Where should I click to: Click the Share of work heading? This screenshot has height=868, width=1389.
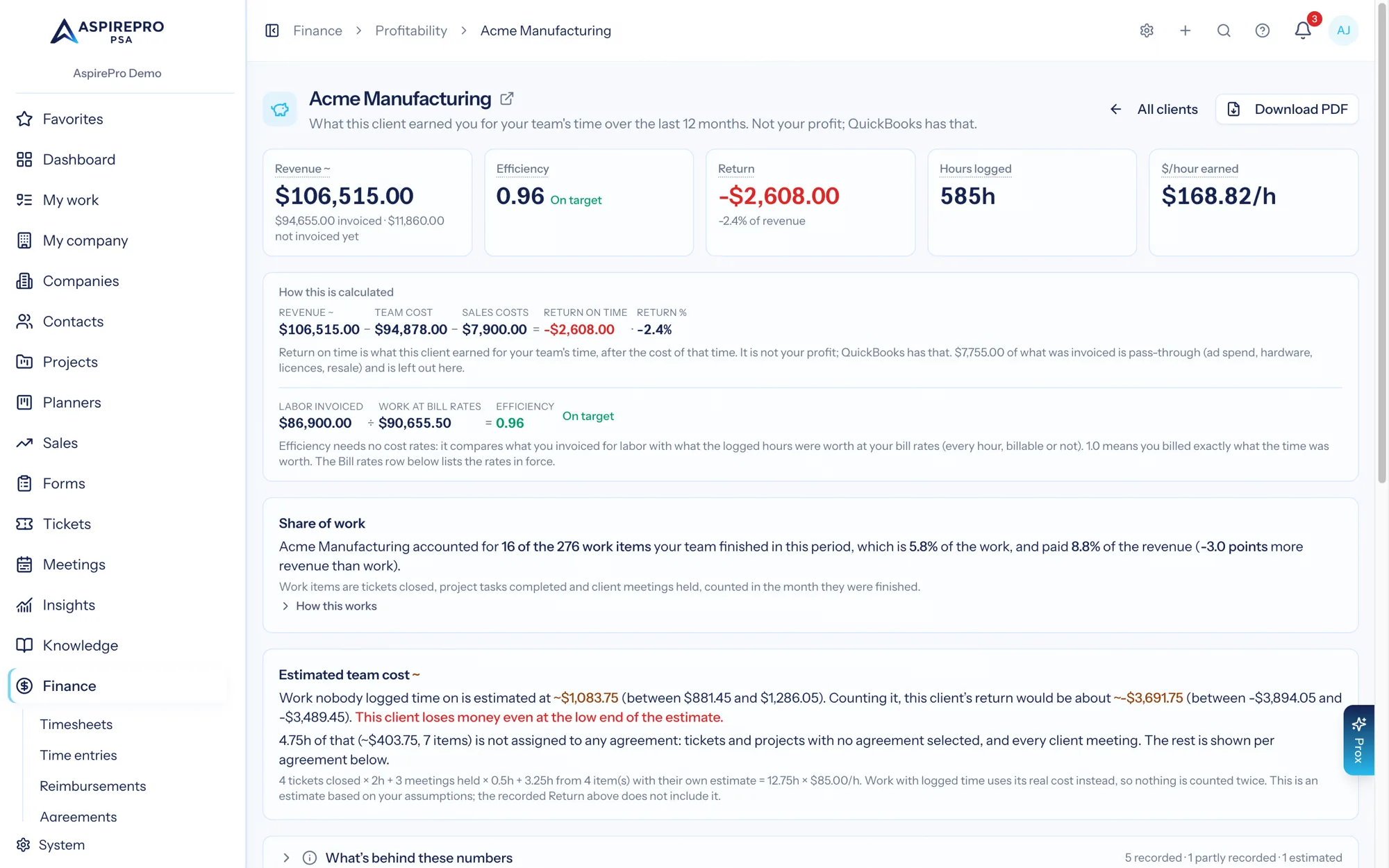322,524
